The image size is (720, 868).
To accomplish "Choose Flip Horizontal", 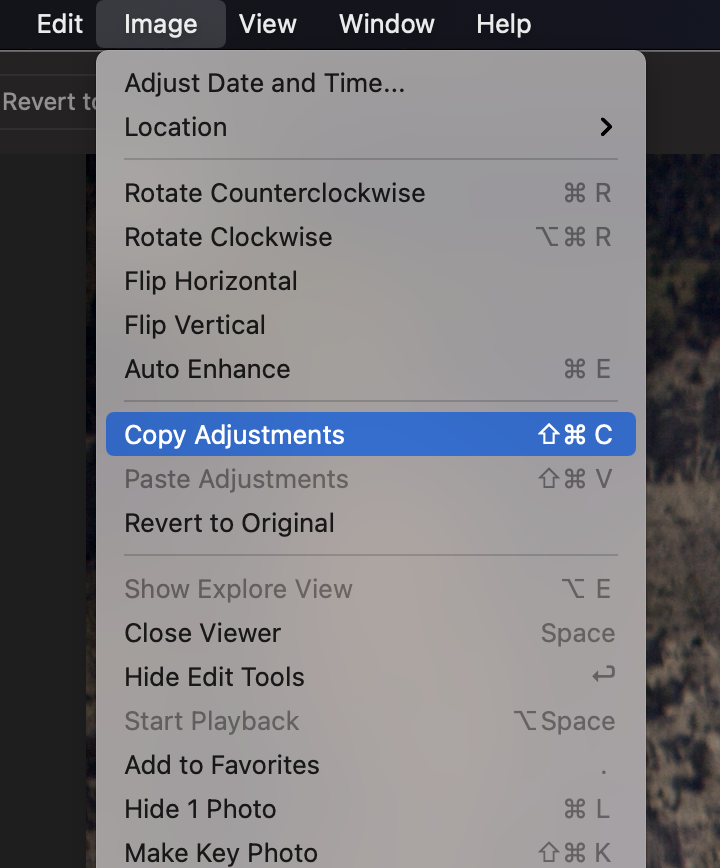I will (x=371, y=281).
